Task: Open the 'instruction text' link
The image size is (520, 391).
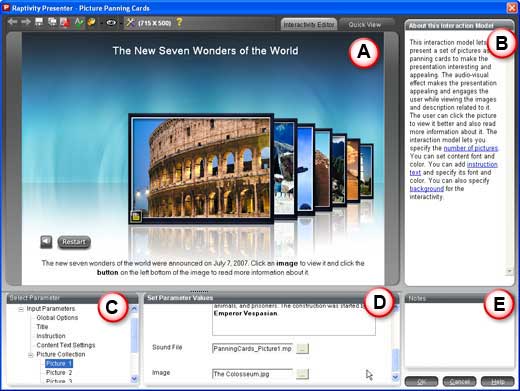Action: coord(482,164)
